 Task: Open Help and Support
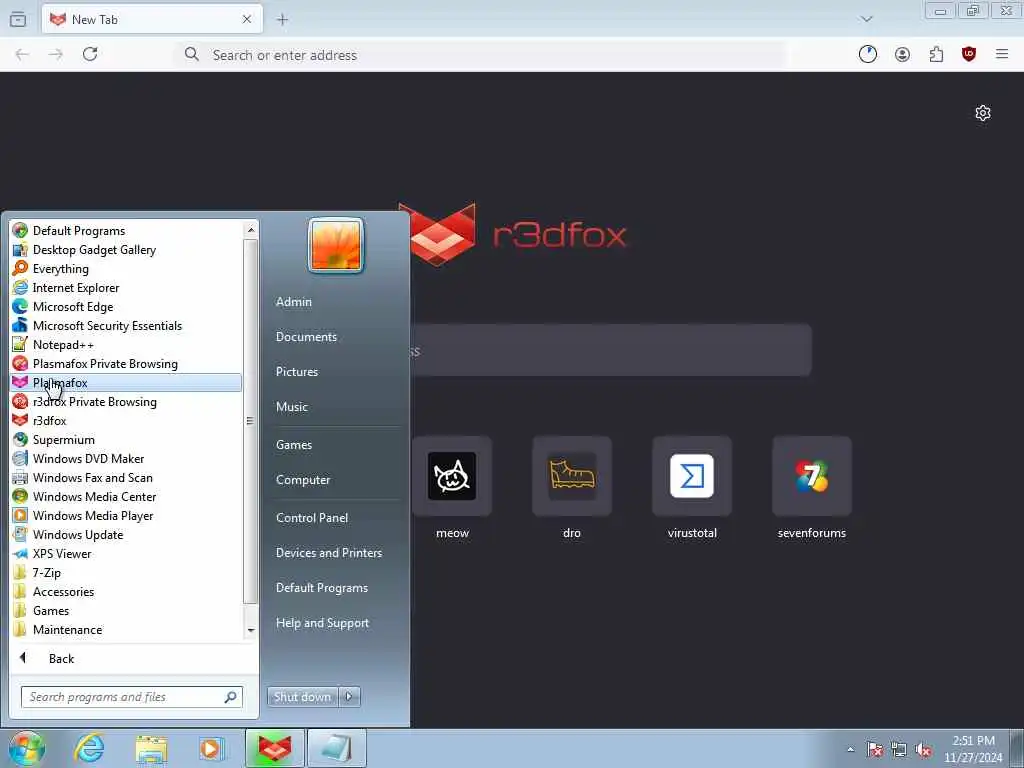(x=323, y=623)
